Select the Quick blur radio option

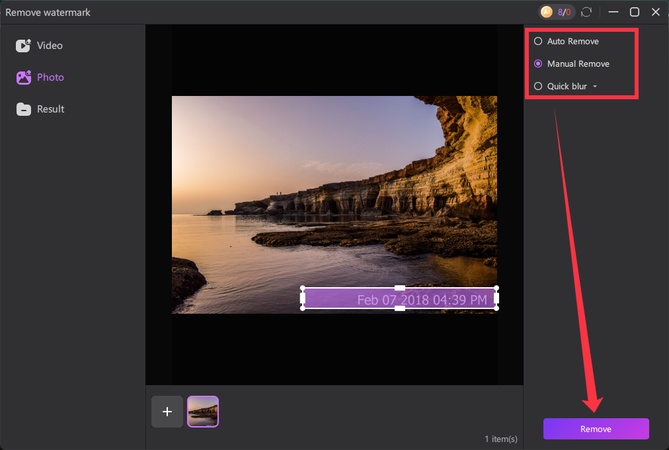coord(560,86)
